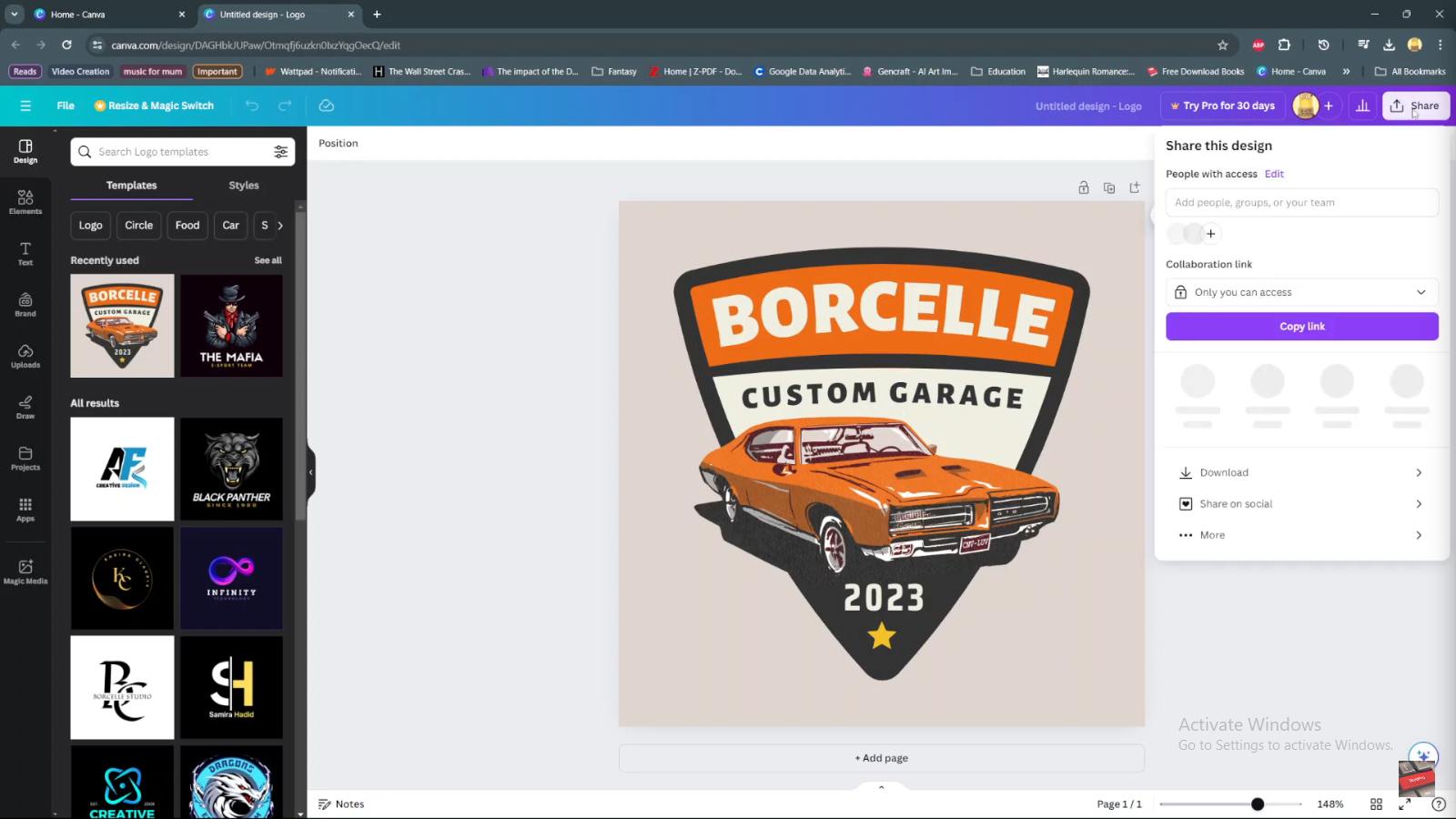Expand Share on social option
This screenshot has height=819, width=1456.
(x=1302, y=504)
